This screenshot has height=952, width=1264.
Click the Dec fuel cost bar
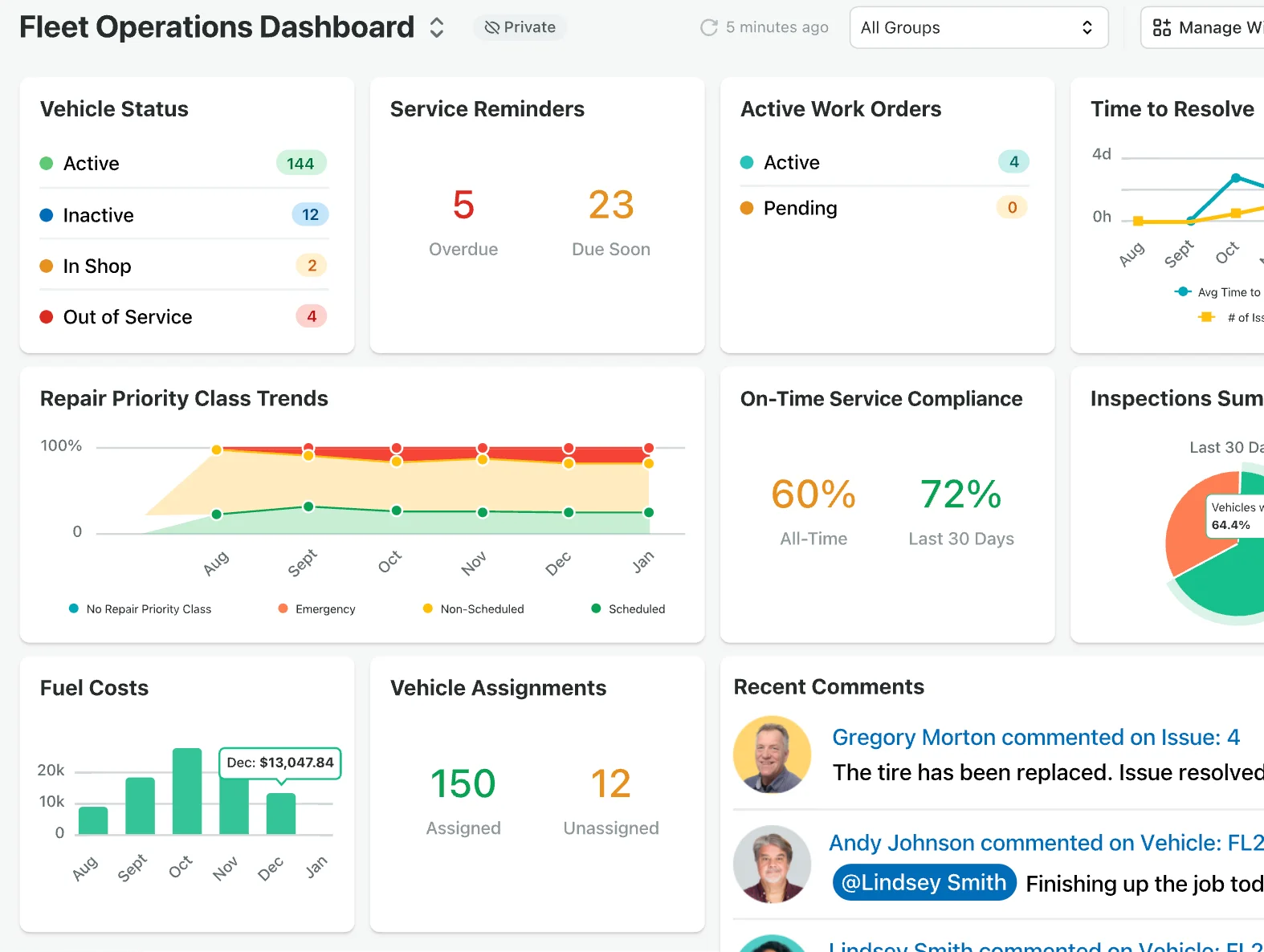281,814
